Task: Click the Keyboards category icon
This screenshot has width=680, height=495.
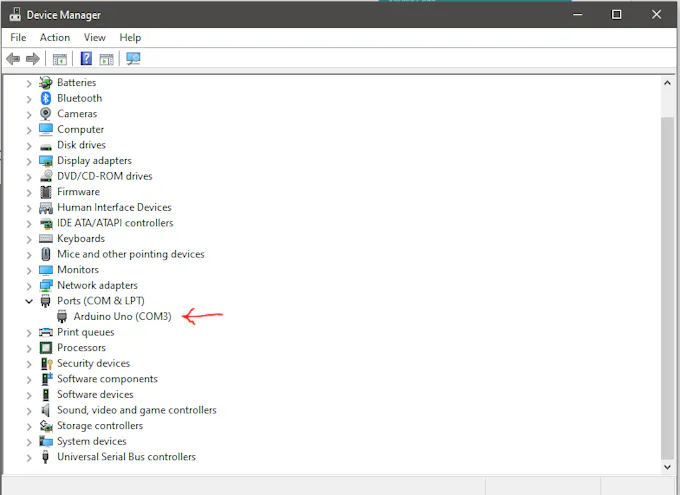Action: tap(46, 239)
